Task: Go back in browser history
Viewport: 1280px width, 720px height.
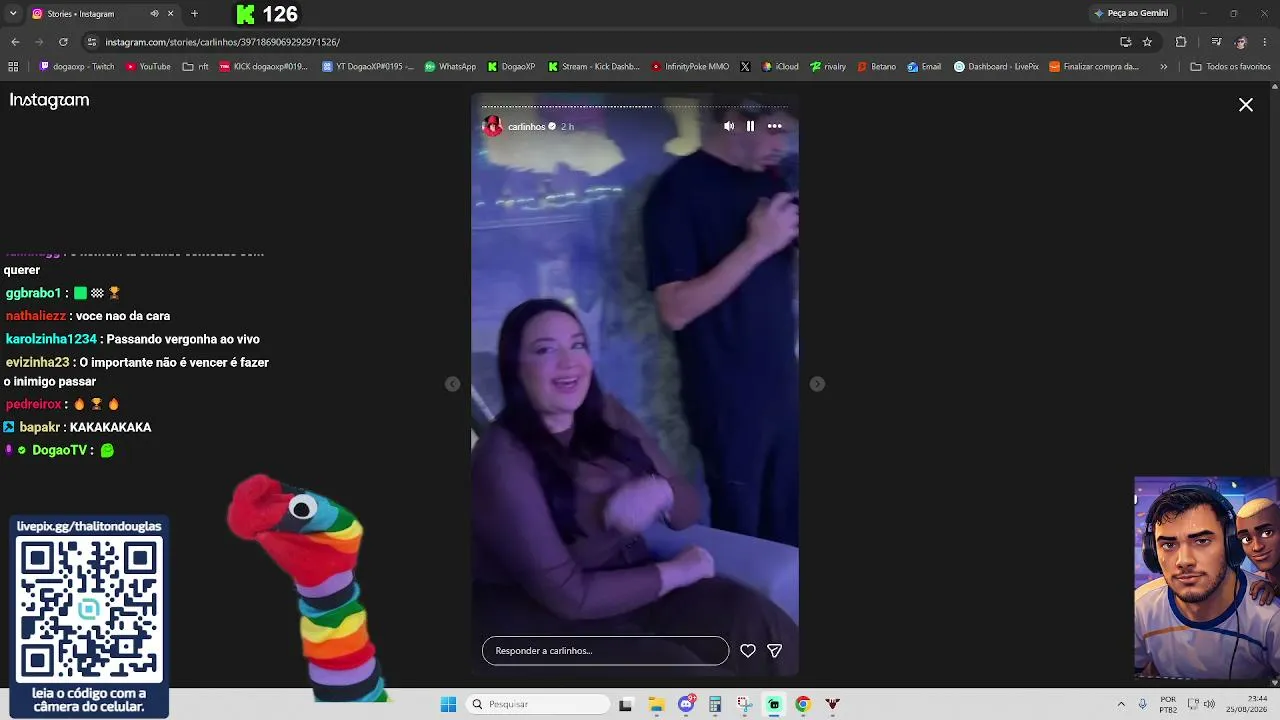Action: [15, 42]
